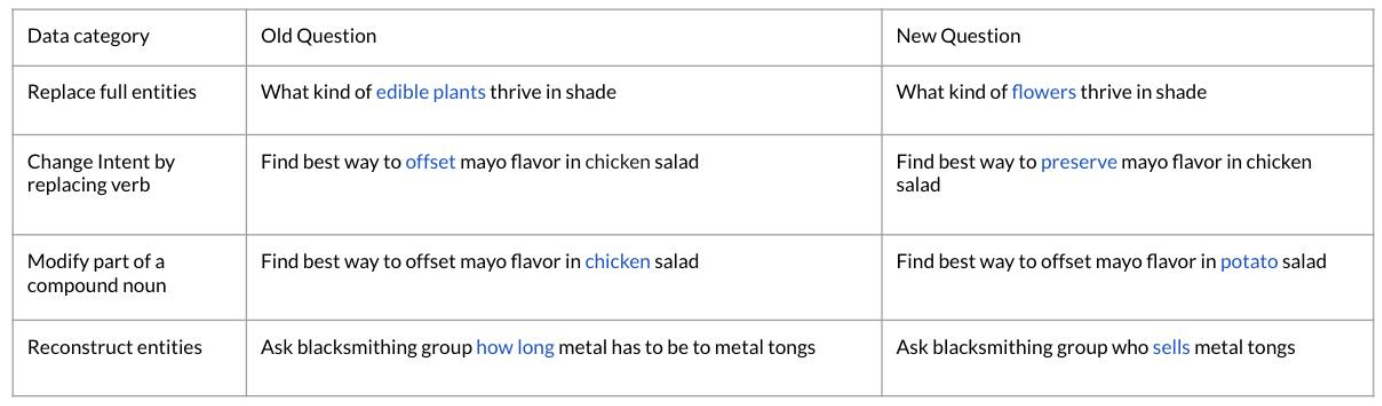Click the blue 'how long' text
Screen dimensions: 1382x406
pos(514,348)
